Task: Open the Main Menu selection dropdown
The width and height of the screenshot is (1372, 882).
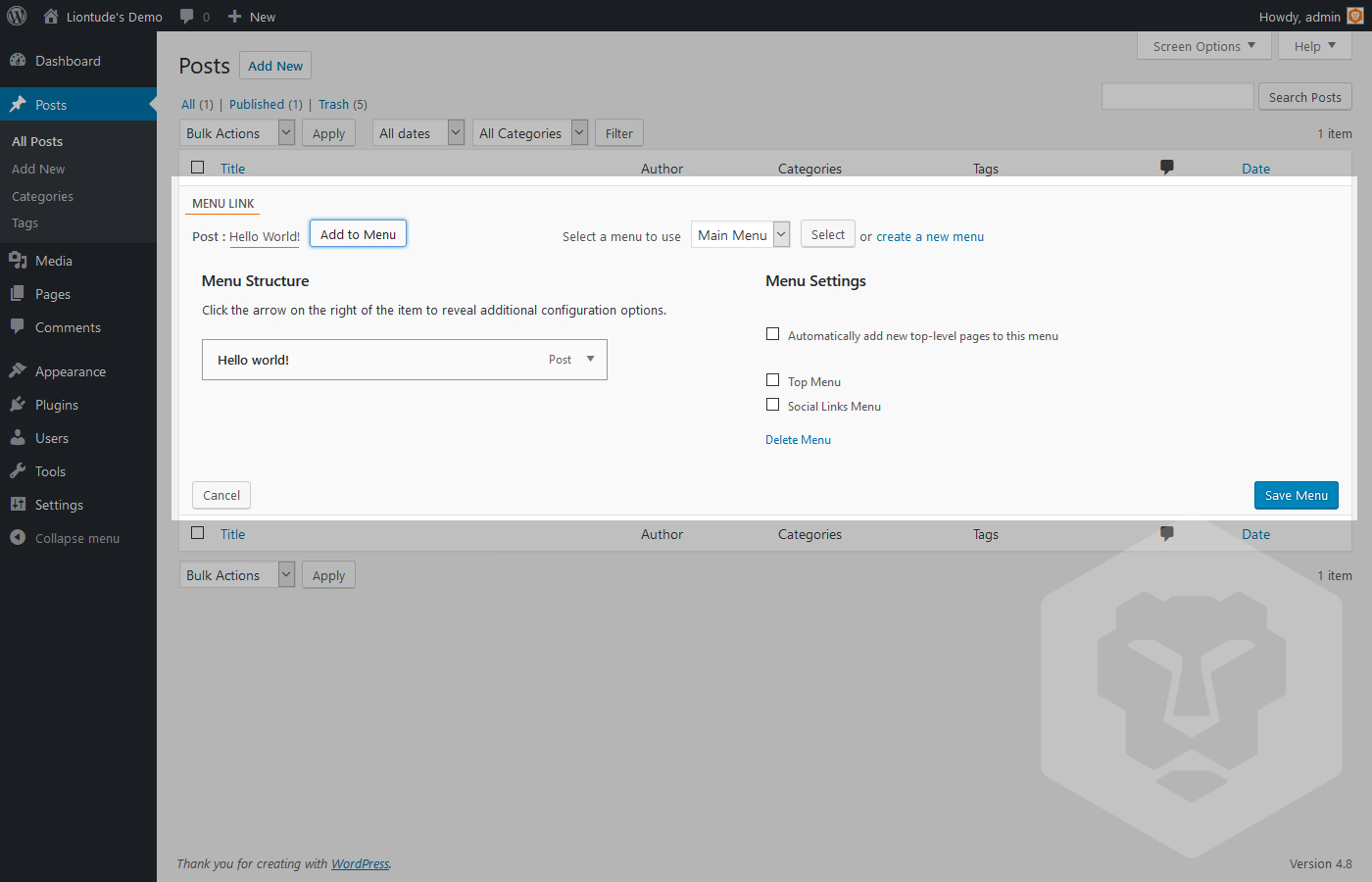Action: (x=740, y=235)
